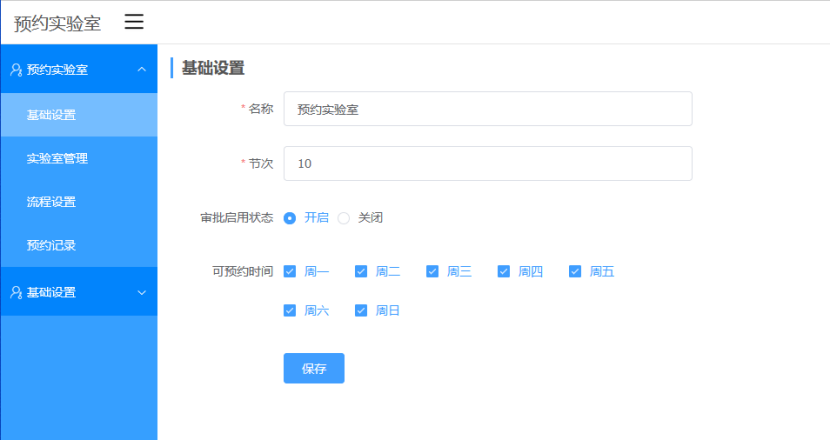Click the user icon beside 预约实验室 sidebar
The image size is (830, 441).
(x=16, y=69)
